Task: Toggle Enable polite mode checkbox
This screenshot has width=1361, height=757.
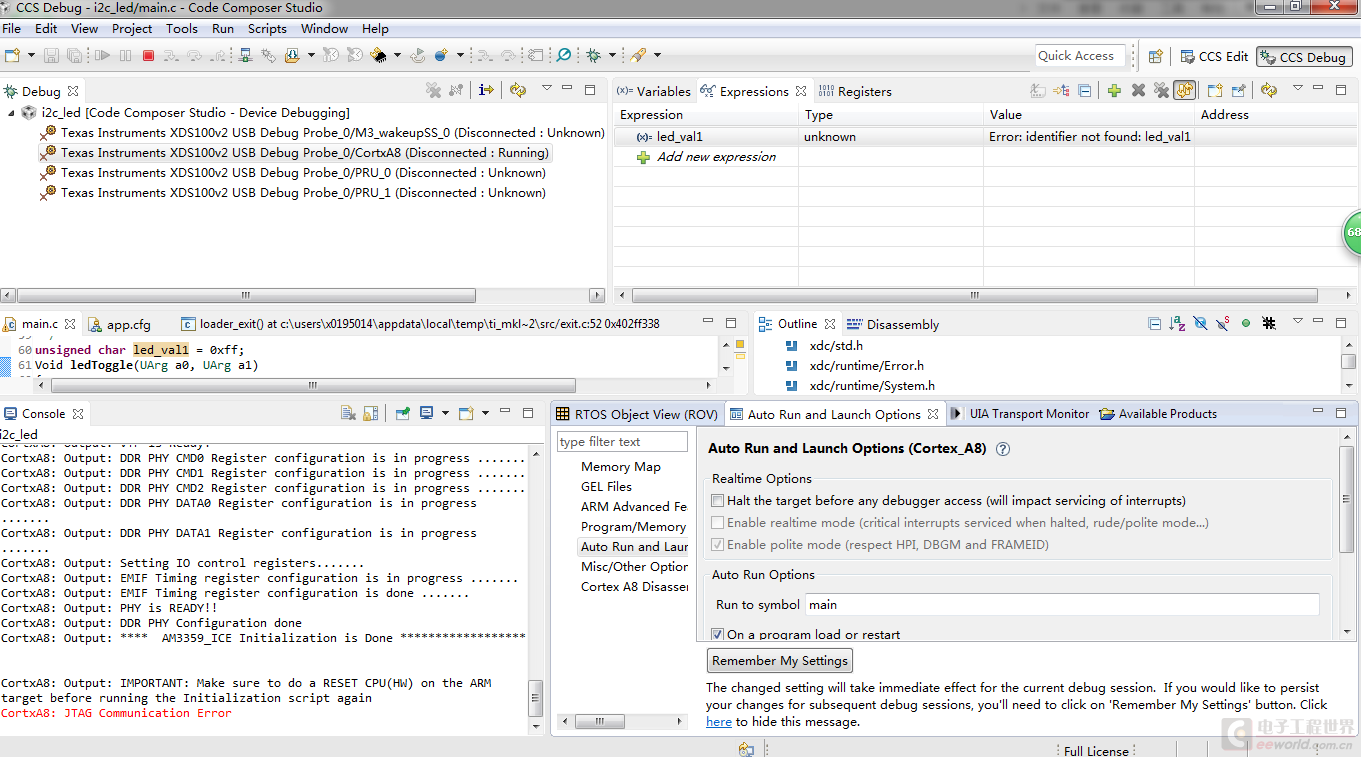Action: pyautogui.click(x=718, y=545)
